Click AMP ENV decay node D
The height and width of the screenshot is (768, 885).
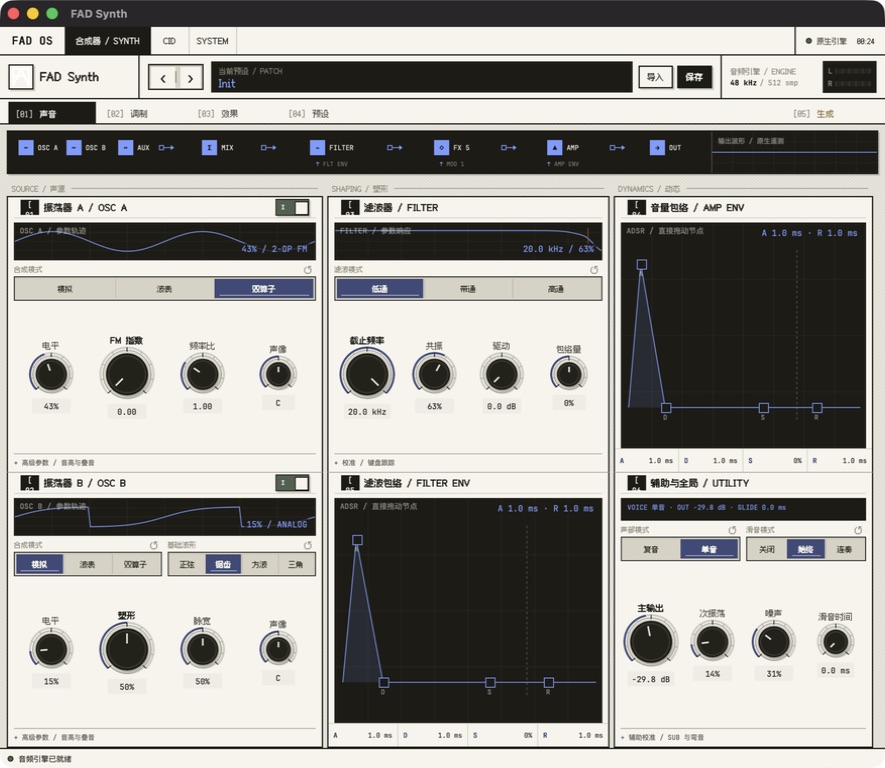pos(666,407)
